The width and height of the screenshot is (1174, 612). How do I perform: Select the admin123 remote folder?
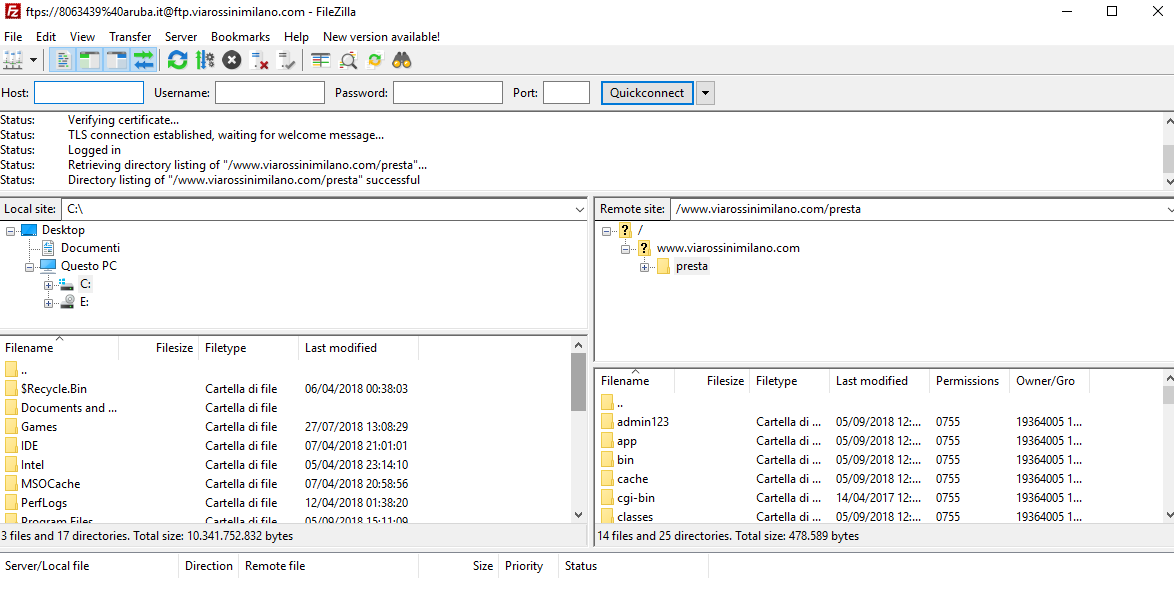(x=642, y=422)
